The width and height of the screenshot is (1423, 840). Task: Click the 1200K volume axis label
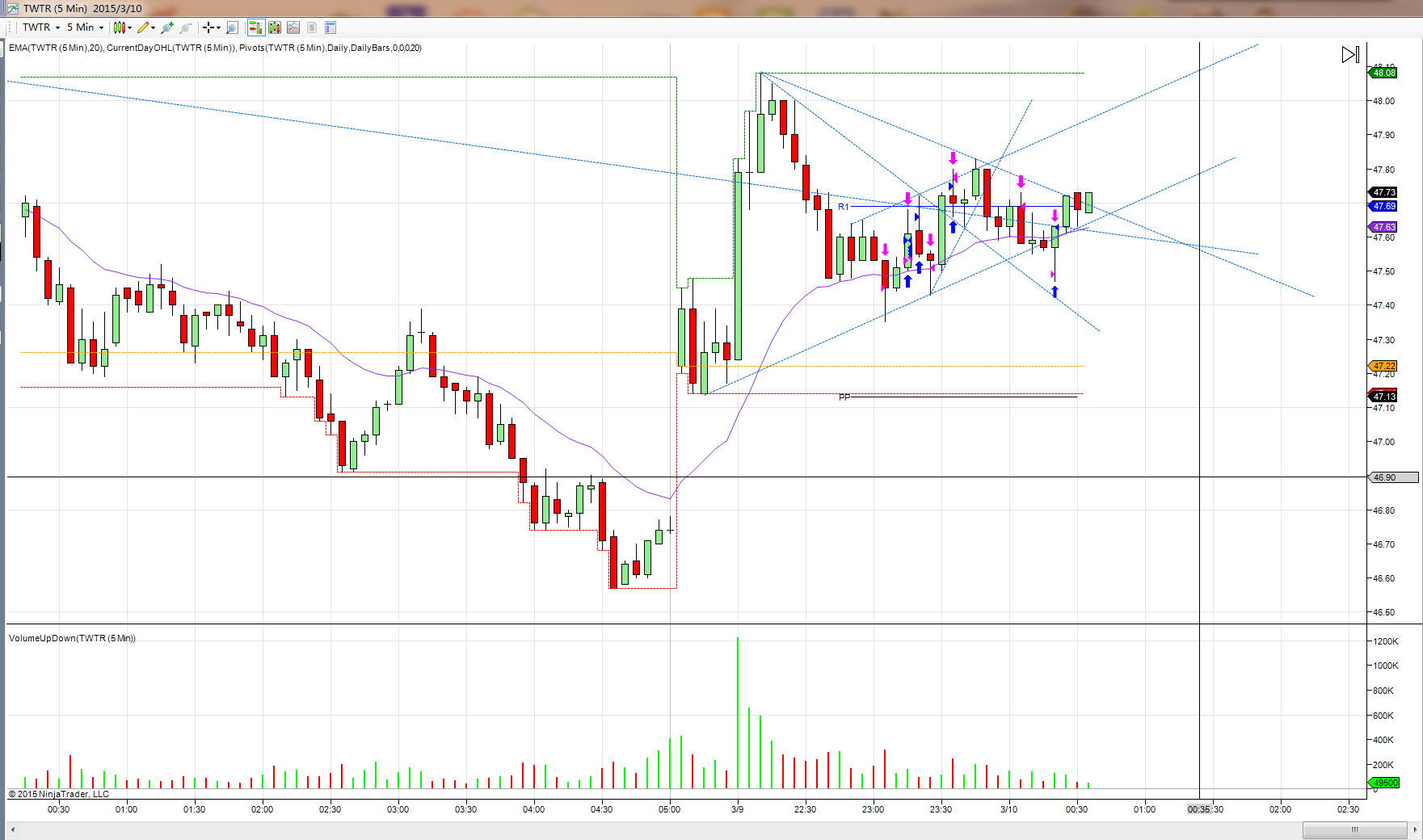click(x=1386, y=641)
